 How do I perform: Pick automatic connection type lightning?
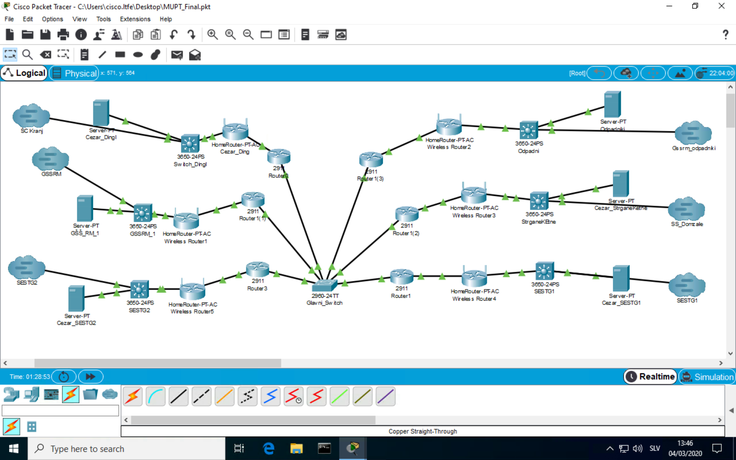coord(133,397)
